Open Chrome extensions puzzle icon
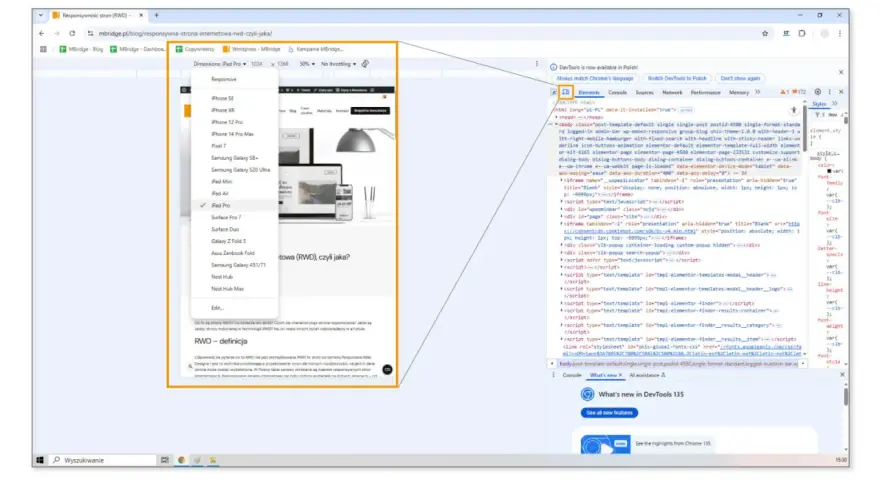The image size is (880, 480). pyautogui.click(x=802, y=34)
